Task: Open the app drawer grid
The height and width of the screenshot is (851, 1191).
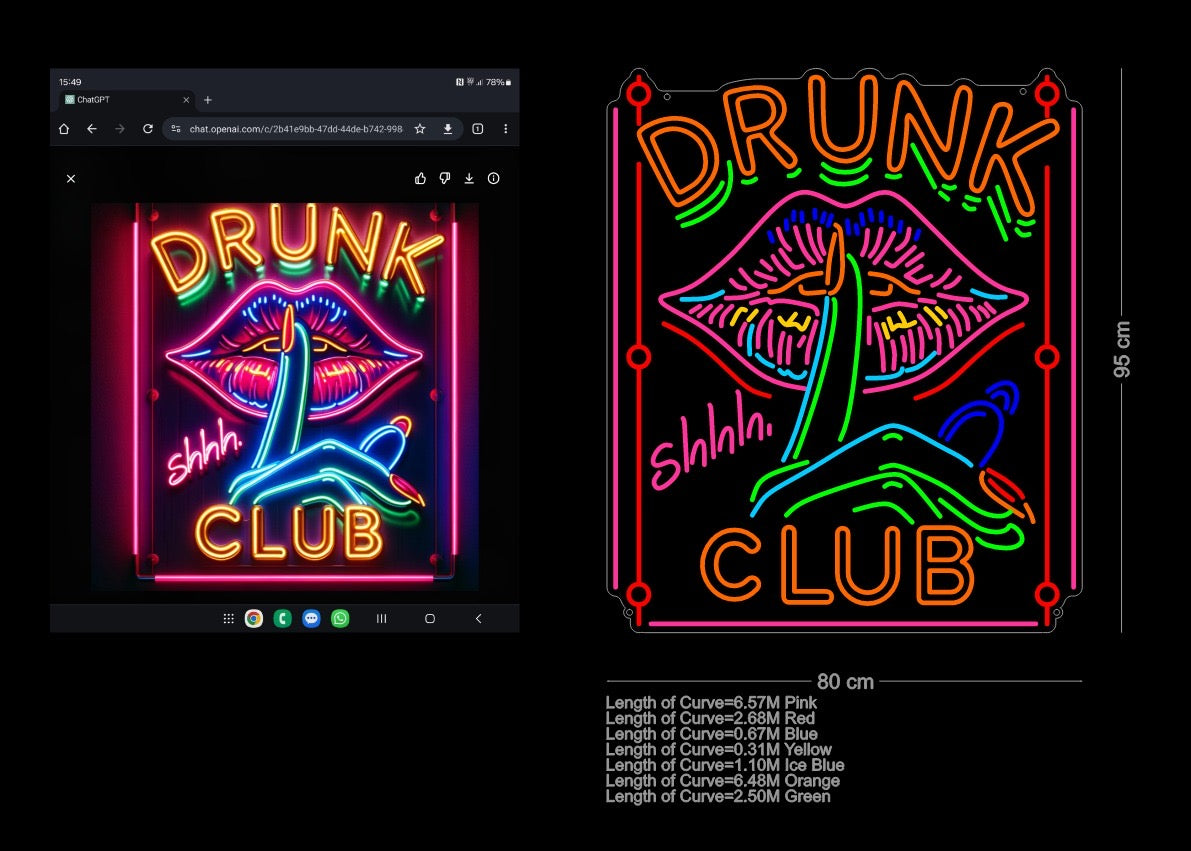Action: pos(228,618)
